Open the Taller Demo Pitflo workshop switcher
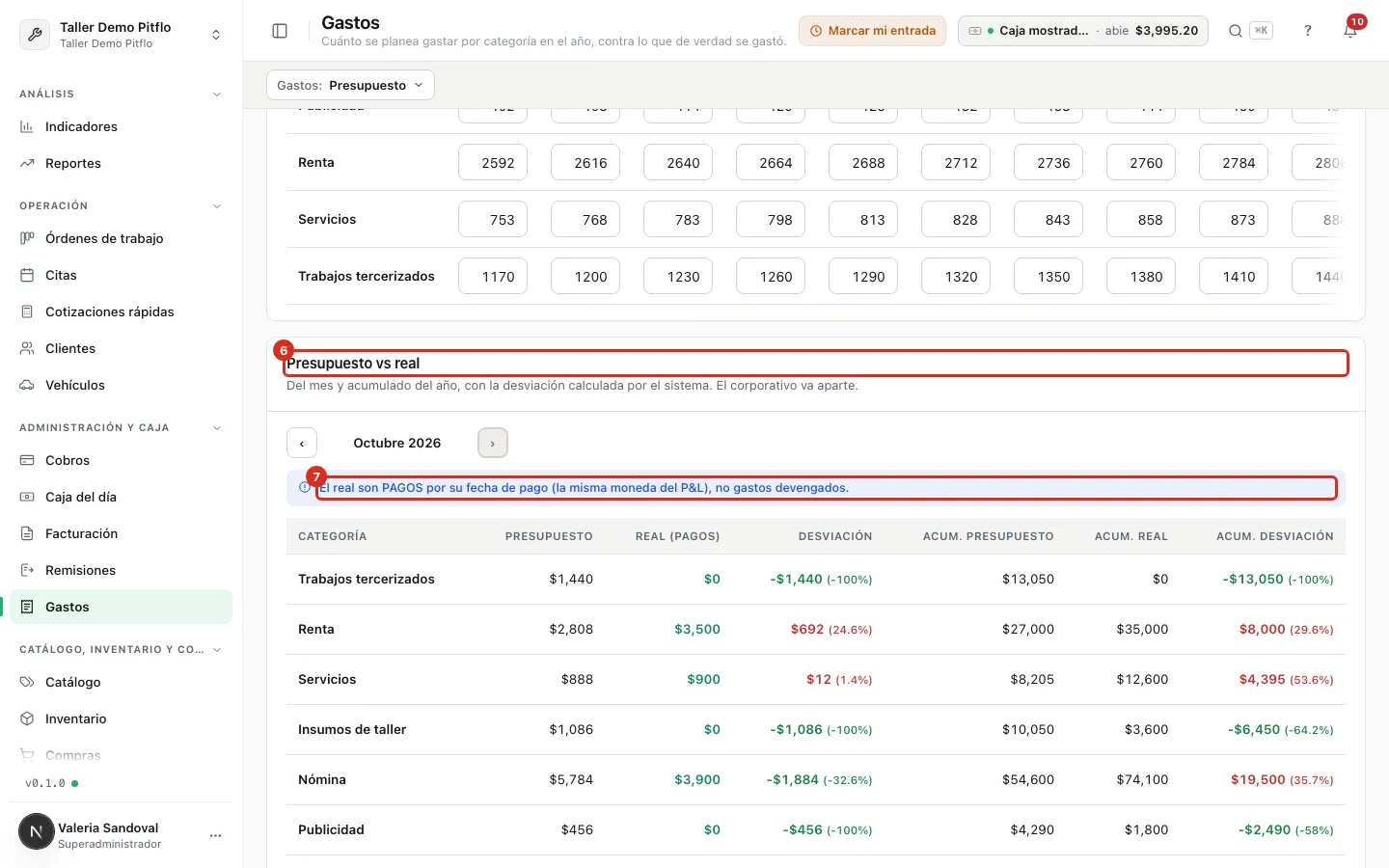Viewport: 1389px width, 868px height. (122, 35)
